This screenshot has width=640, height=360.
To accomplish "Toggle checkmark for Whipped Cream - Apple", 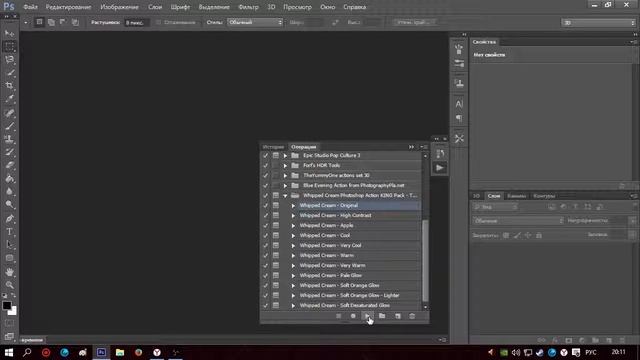I will (266, 225).
